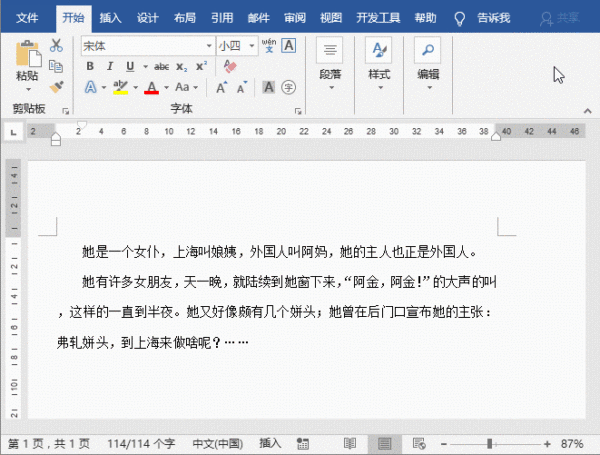Image resolution: width=600 pixels, height=455 pixels.
Task: Apply red font color
Action: 152,87
